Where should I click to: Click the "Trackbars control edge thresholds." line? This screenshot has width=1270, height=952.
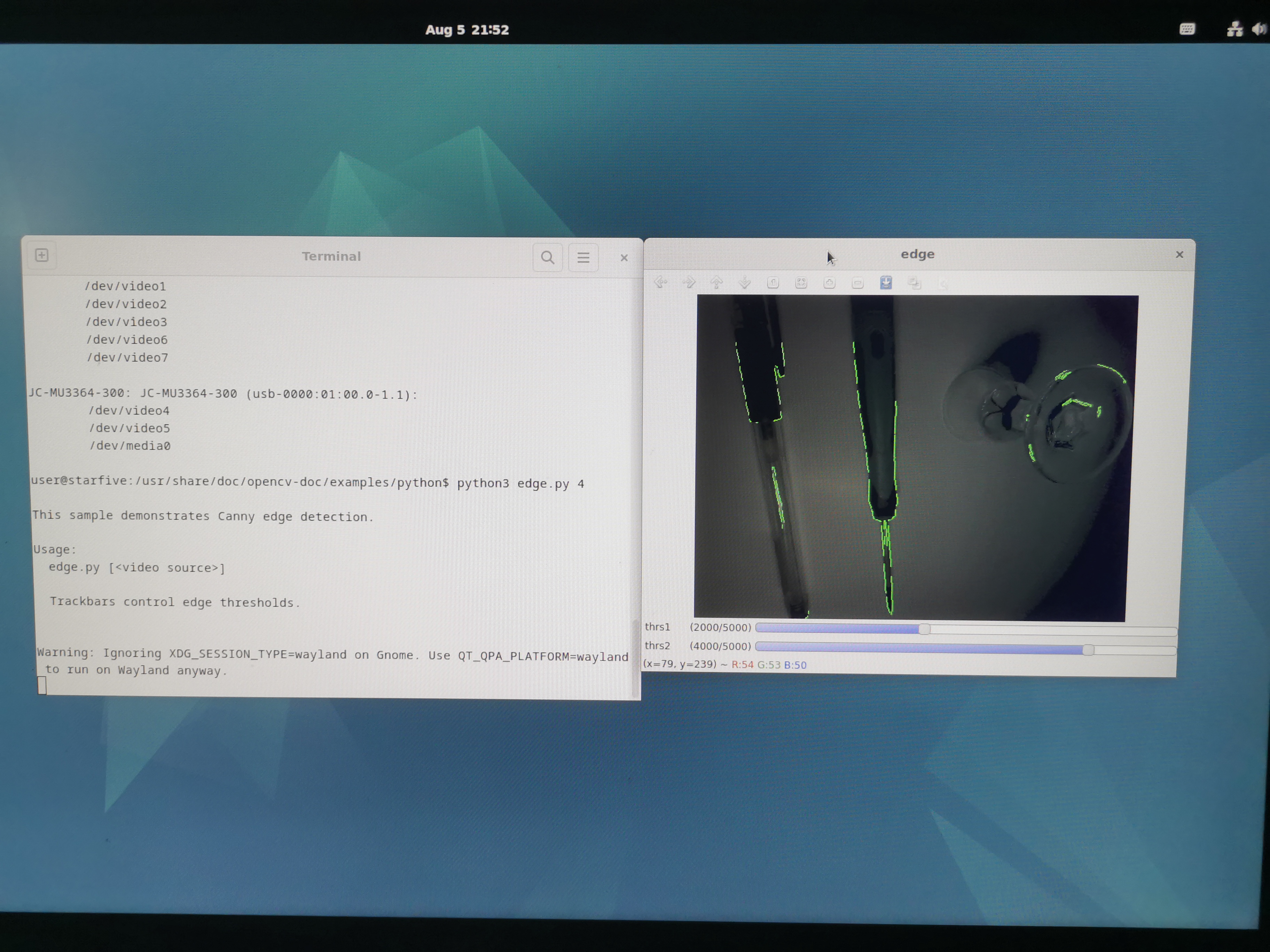pyautogui.click(x=175, y=602)
